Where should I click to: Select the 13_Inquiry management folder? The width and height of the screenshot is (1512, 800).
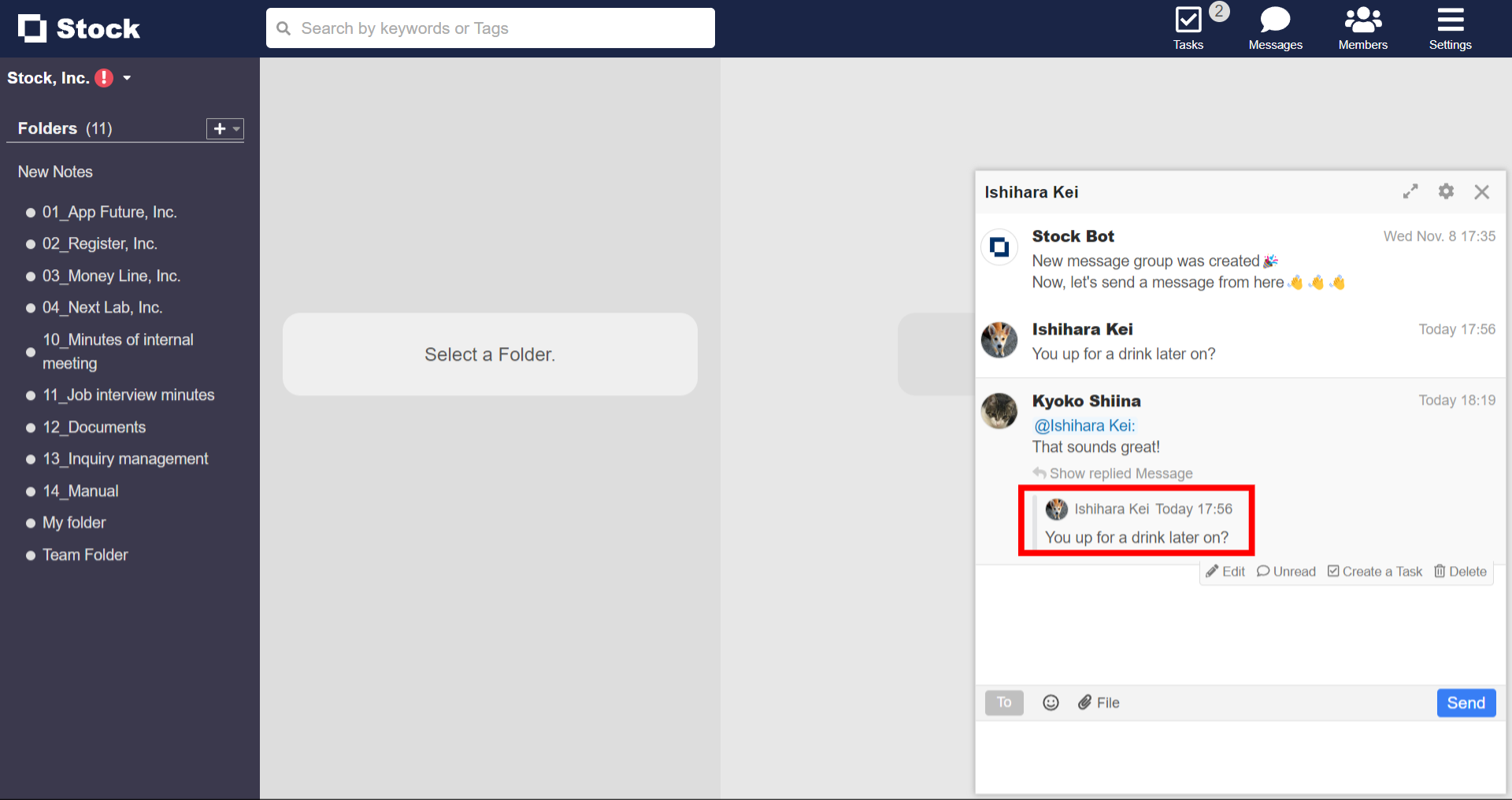coord(125,458)
